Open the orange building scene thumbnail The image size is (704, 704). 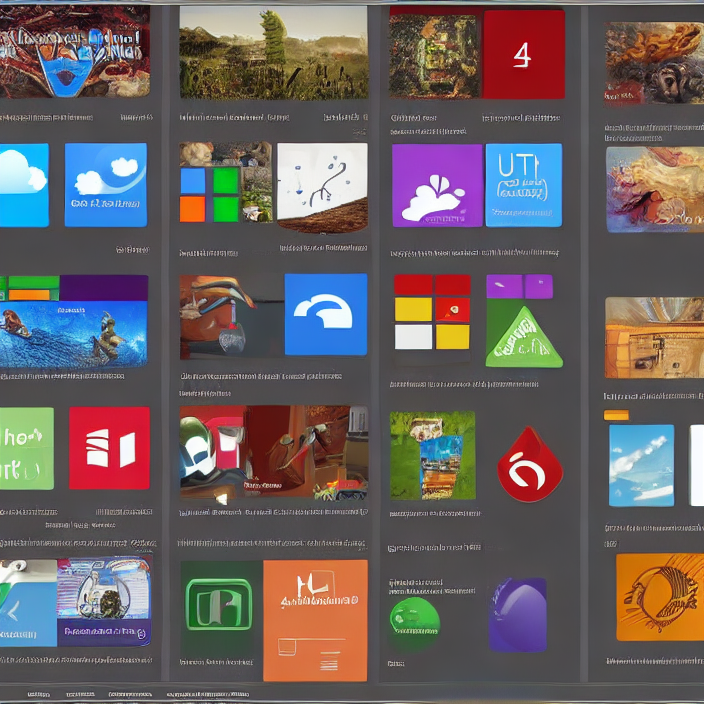click(x=654, y=337)
